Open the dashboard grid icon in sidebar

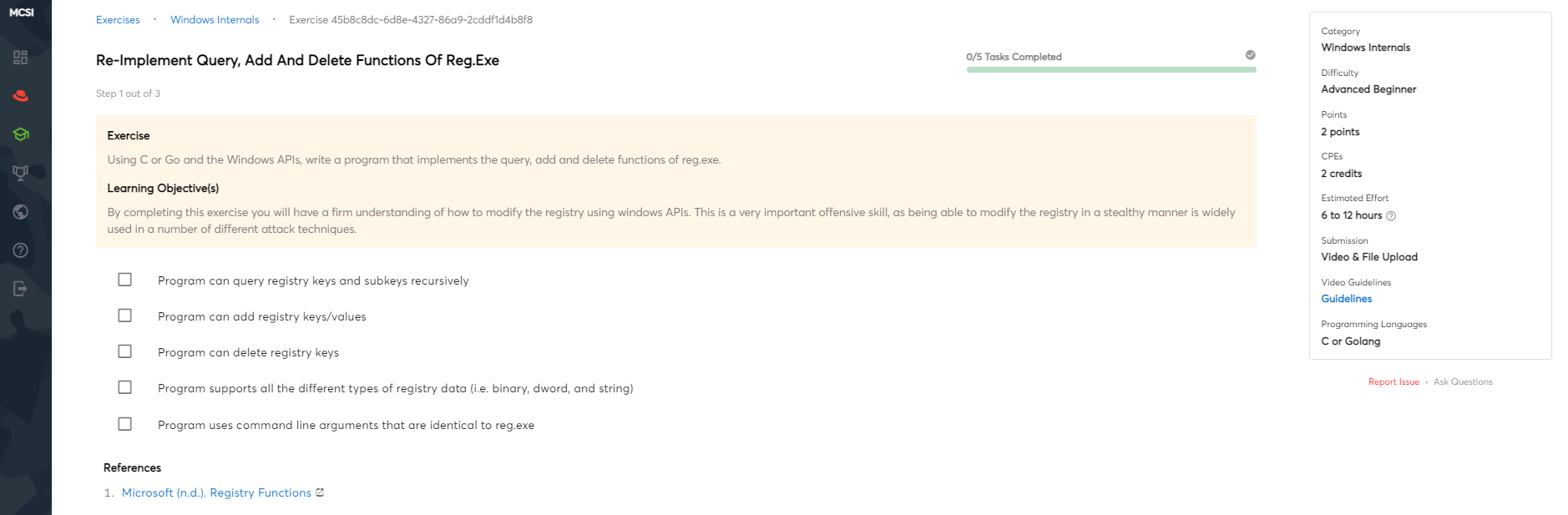tap(21, 58)
